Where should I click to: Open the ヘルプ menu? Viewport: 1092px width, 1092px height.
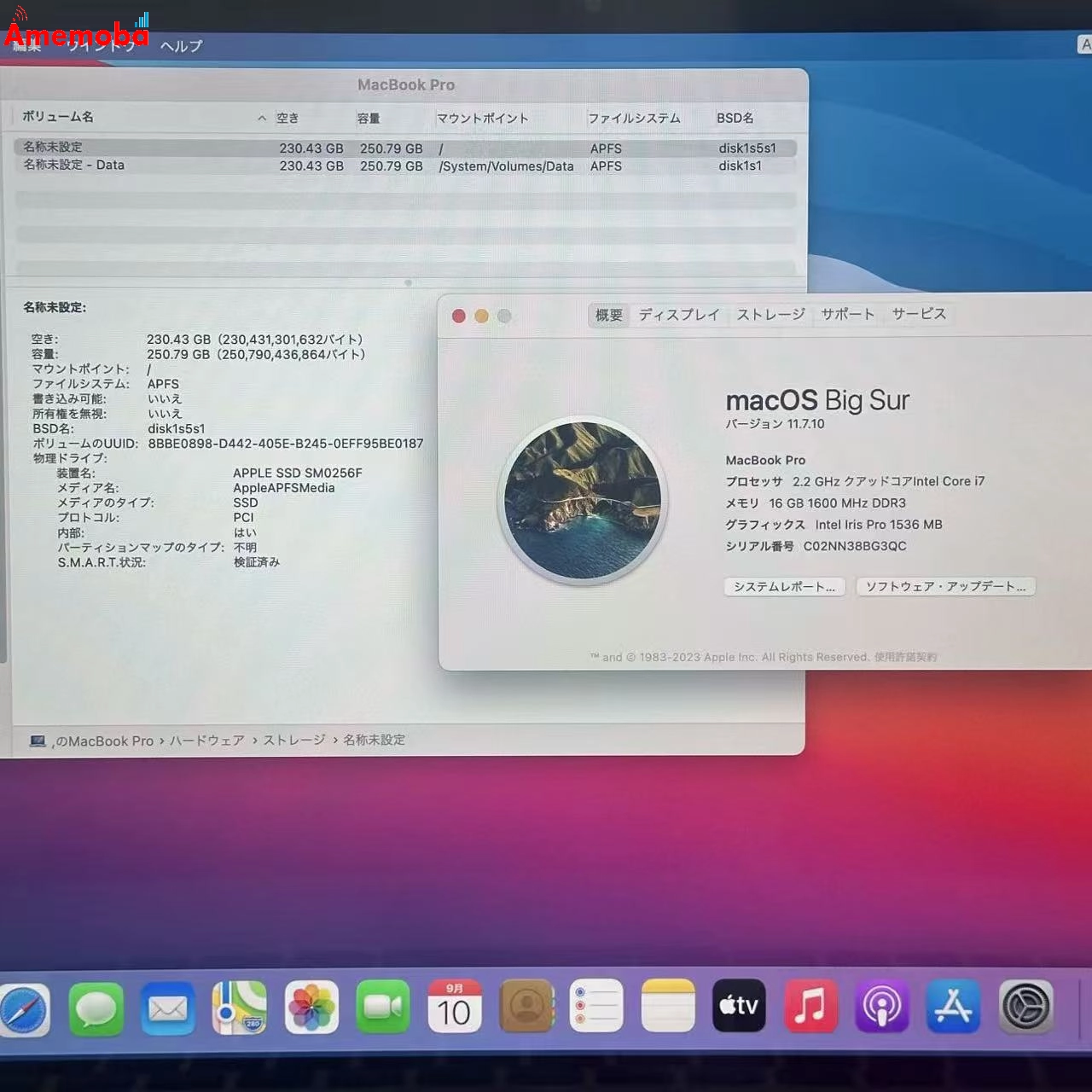181,45
